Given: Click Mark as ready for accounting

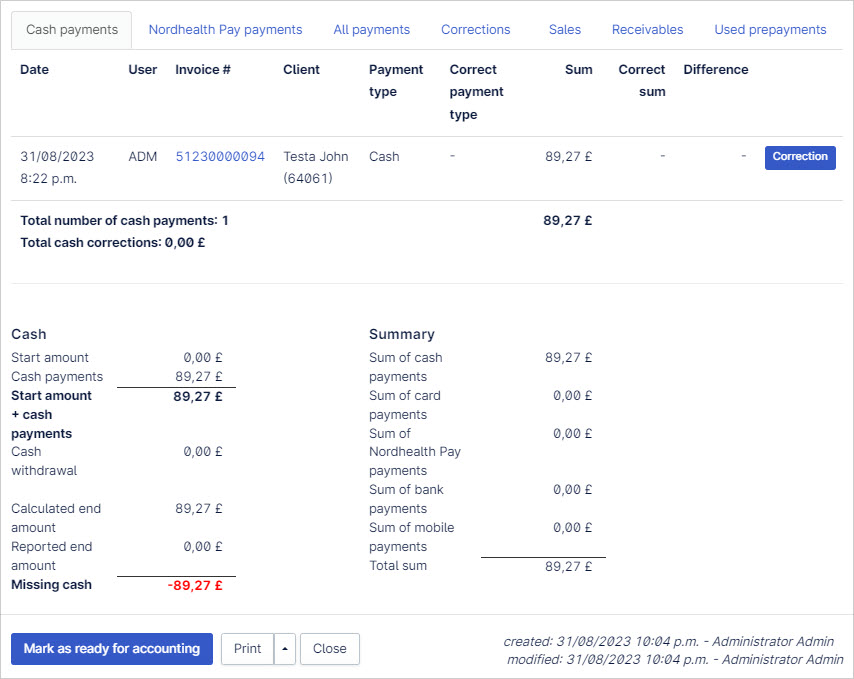Looking at the screenshot, I should point(112,649).
